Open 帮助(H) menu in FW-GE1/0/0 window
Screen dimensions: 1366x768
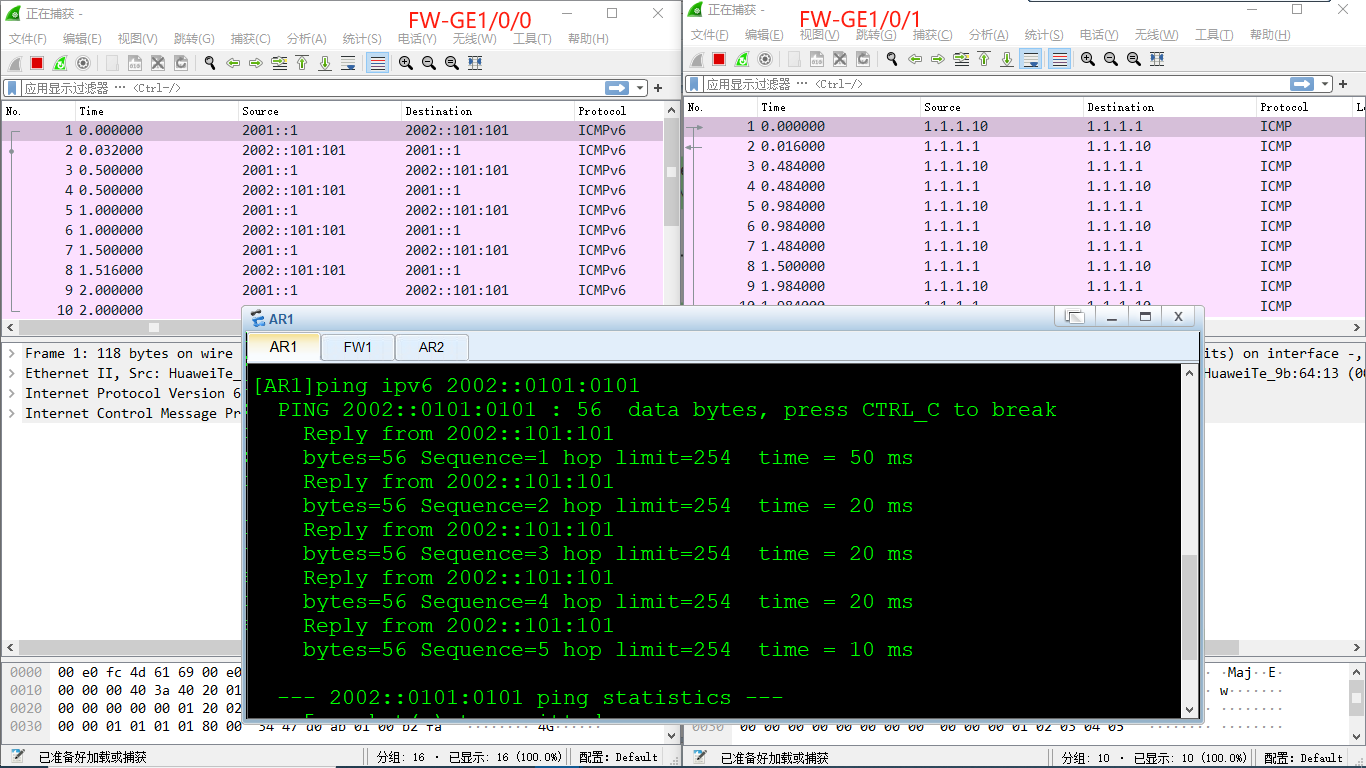pyautogui.click(x=588, y=39)
